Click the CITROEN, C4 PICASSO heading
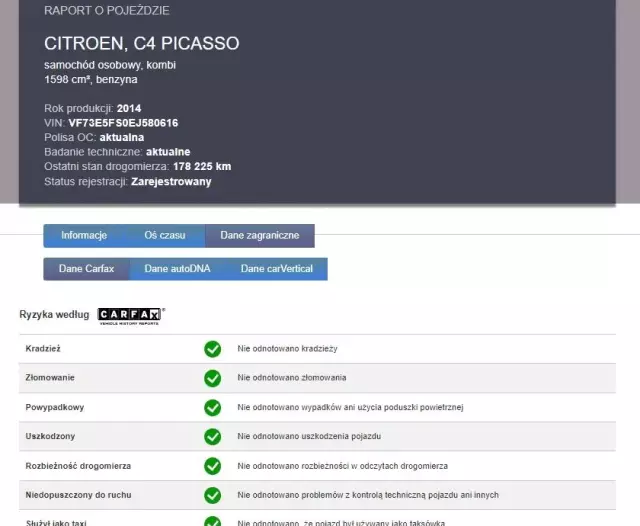Image resolution: width=640 pixels, height=526 pixels. coord(142,43)
